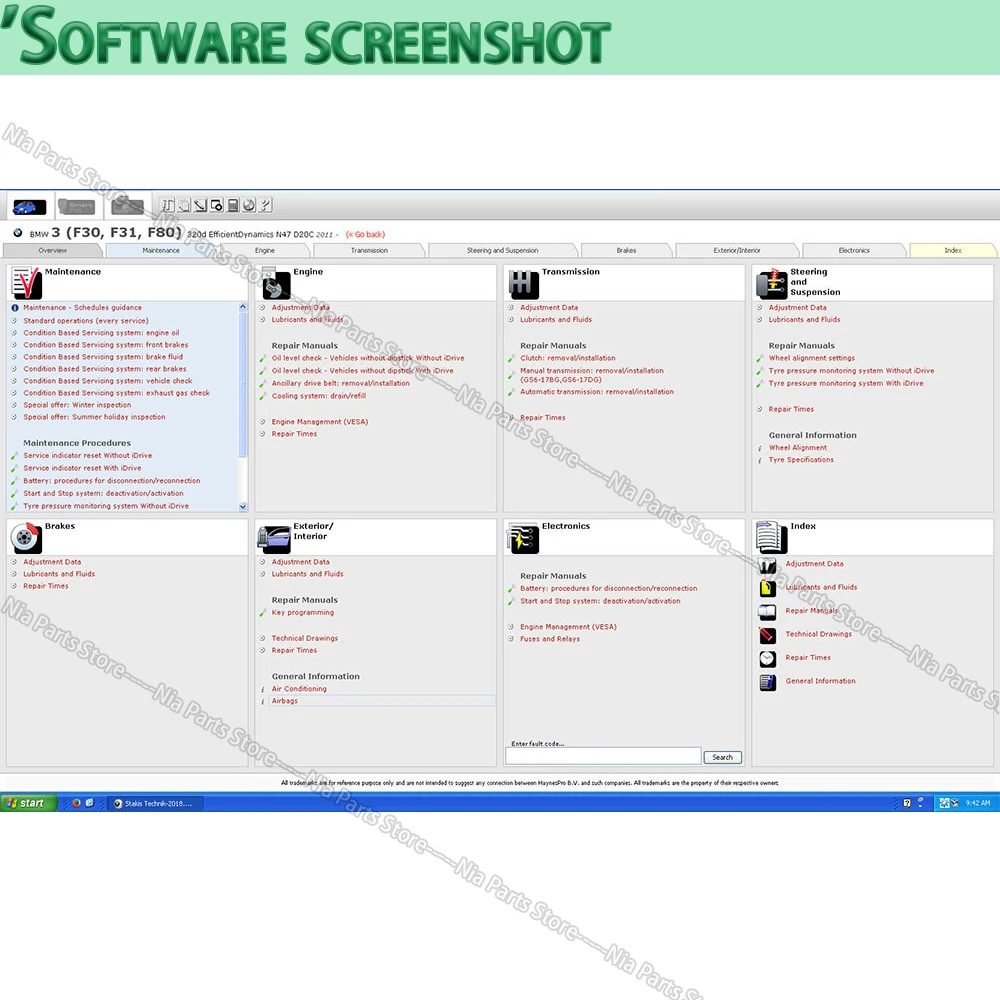Click the 9:42 AM system tray clock
1000x1000 pixels.
click(978, 803)
